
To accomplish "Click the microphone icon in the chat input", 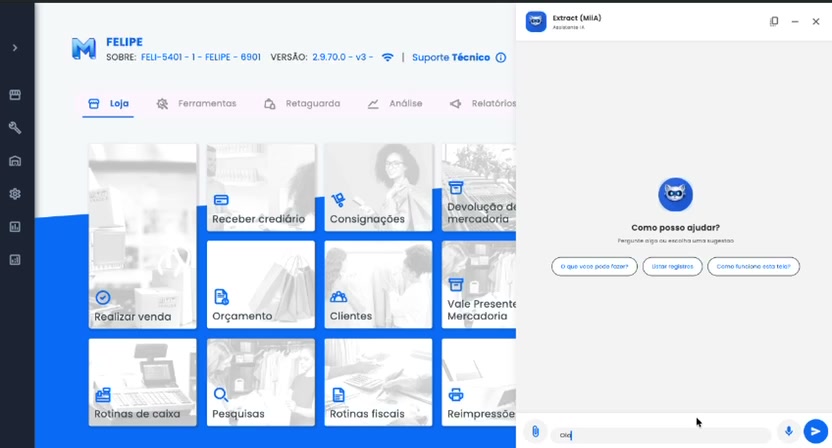I will (x=788, y=431).
